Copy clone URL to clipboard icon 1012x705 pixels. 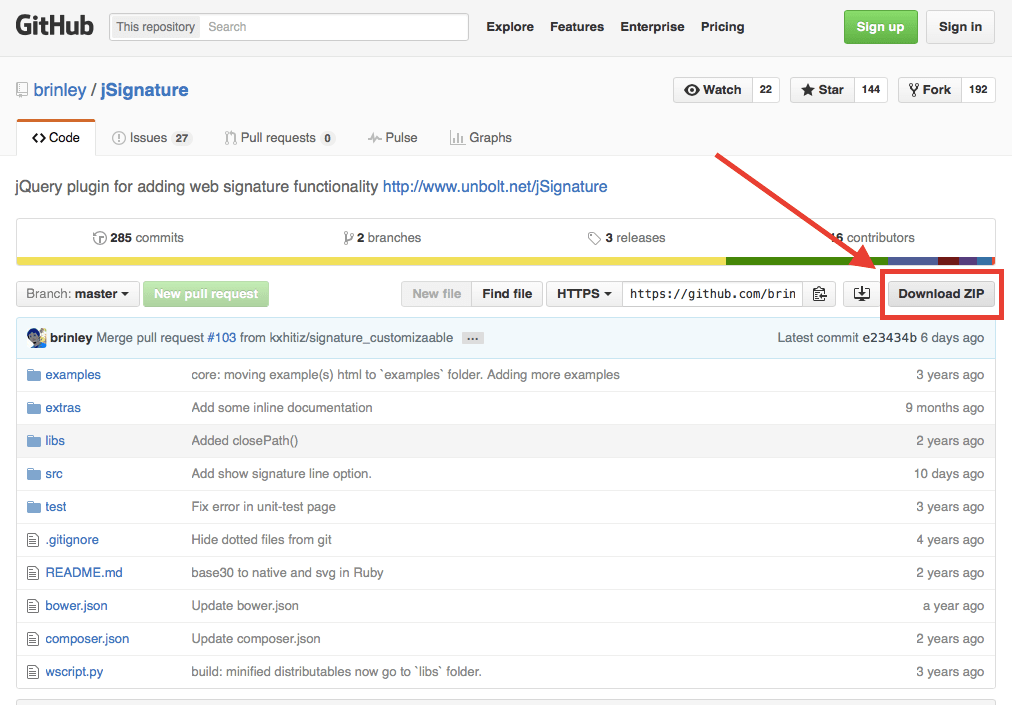click(819, 294)
